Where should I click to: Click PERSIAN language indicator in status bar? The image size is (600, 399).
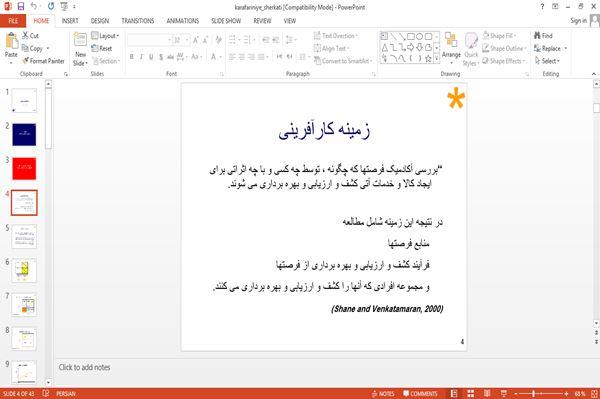tap(66, 393)
